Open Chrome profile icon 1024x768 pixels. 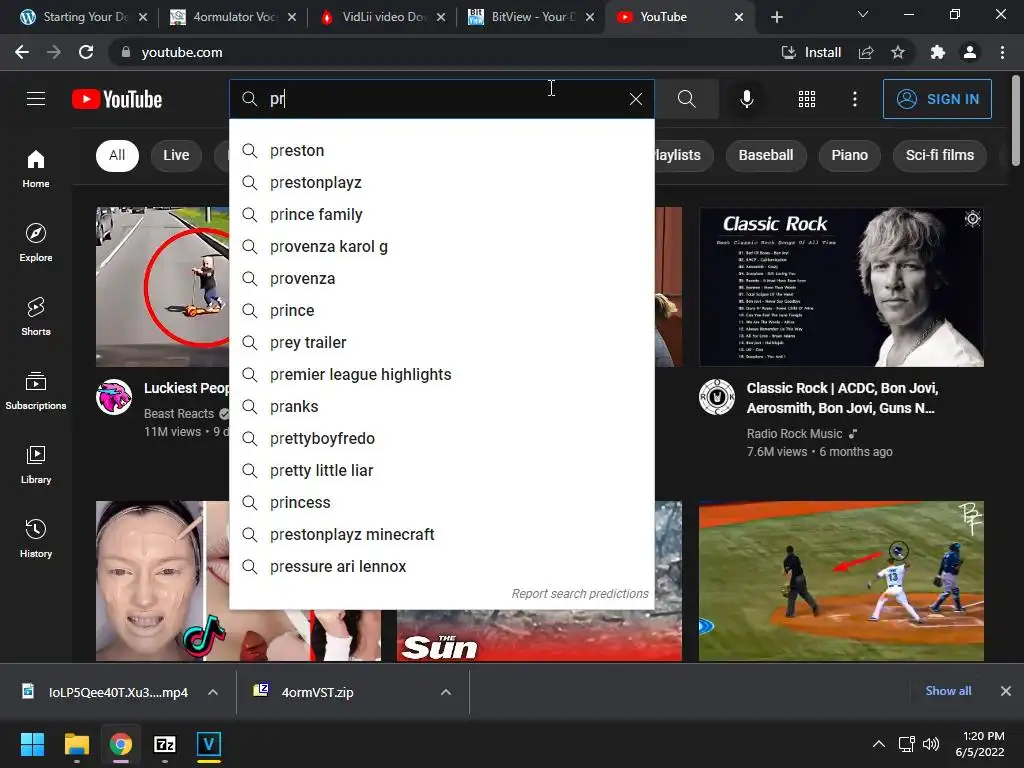(970, 52)
